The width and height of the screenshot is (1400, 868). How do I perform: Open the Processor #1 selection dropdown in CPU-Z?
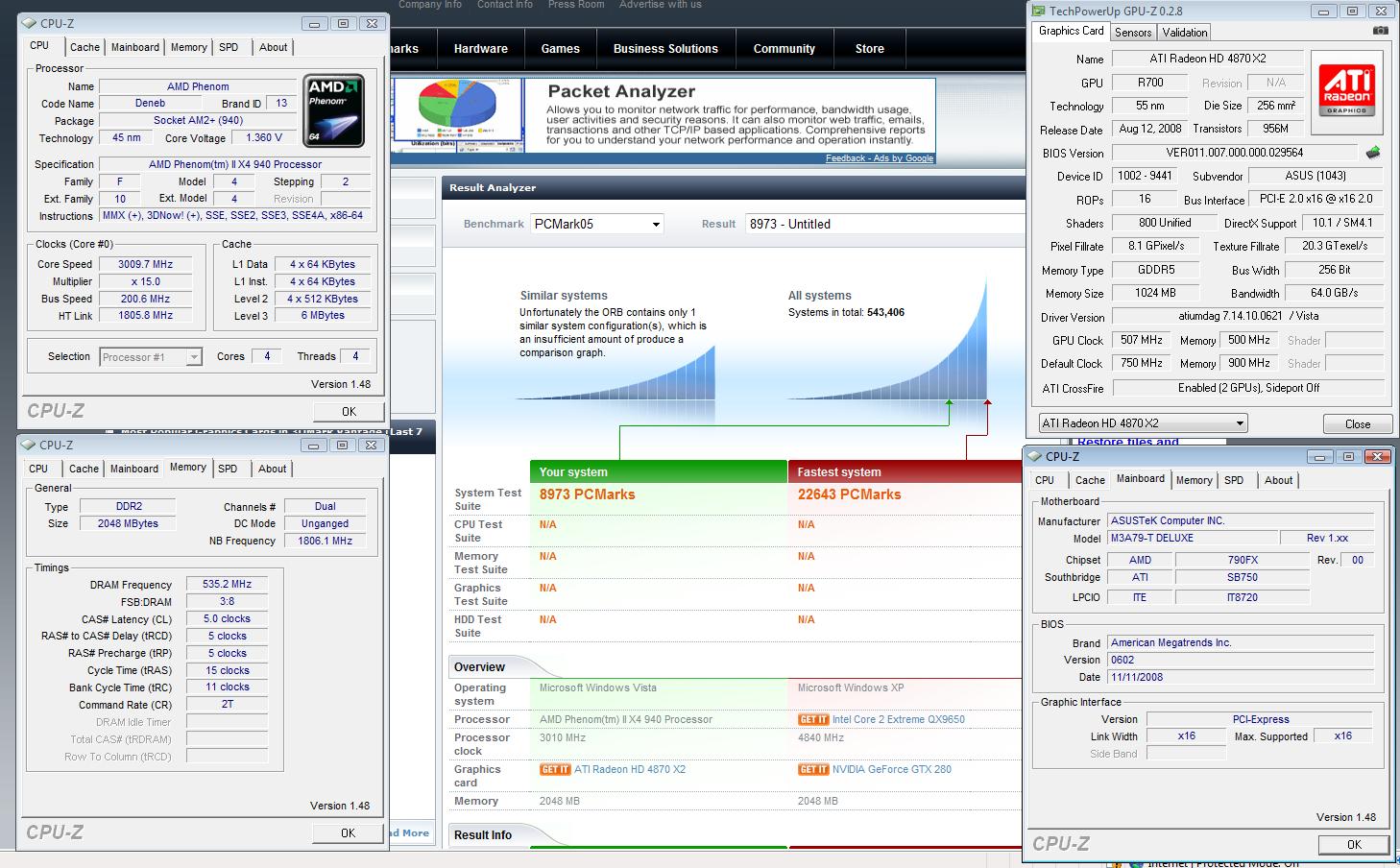(150, 356)
